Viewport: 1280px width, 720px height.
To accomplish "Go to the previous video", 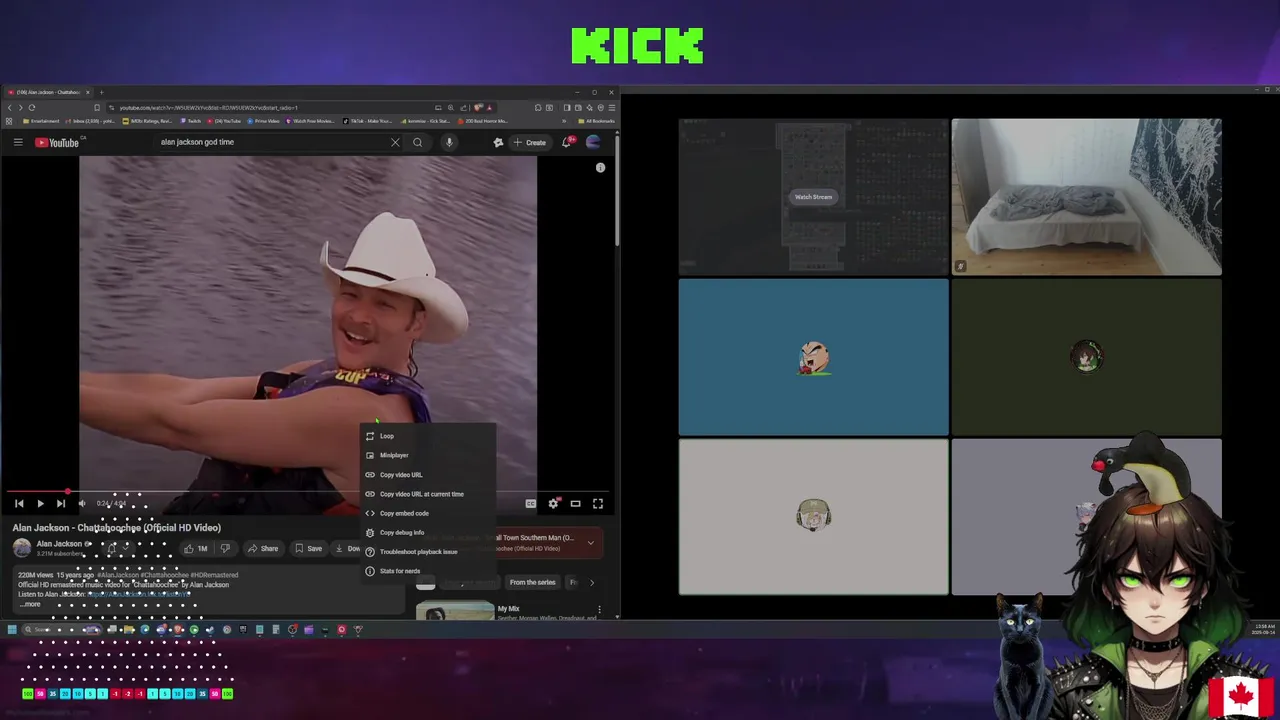I will coord(19,504).
